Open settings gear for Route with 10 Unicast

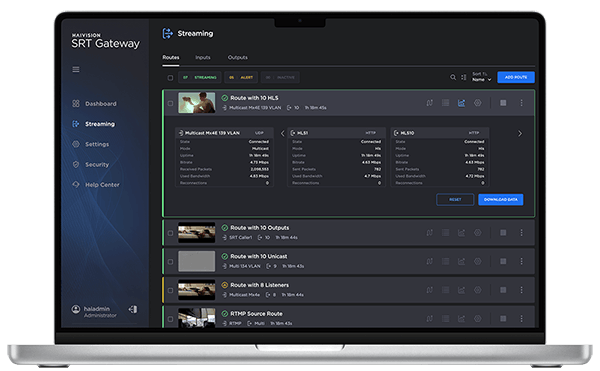[x=478, y=261]
